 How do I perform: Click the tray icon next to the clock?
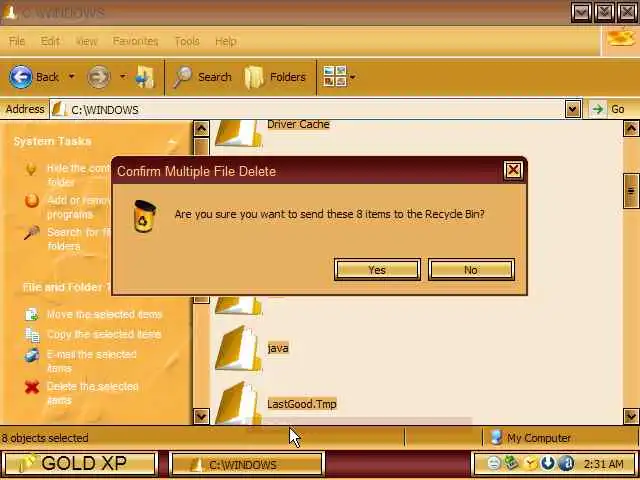pyautogui.click(x=566, y=463)
